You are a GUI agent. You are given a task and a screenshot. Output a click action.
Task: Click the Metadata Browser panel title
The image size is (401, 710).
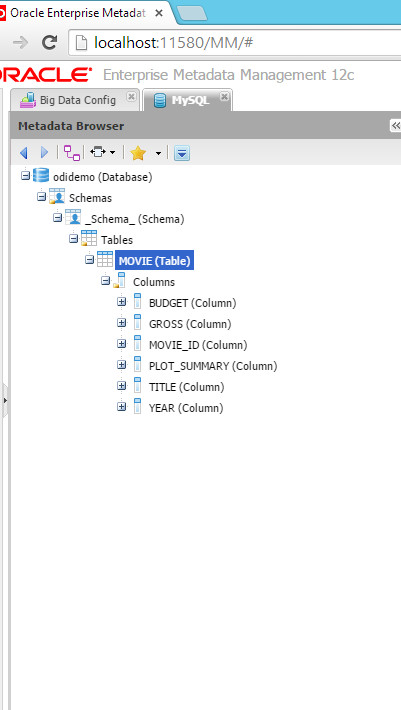pyautogui.click(x=71, y=126)
